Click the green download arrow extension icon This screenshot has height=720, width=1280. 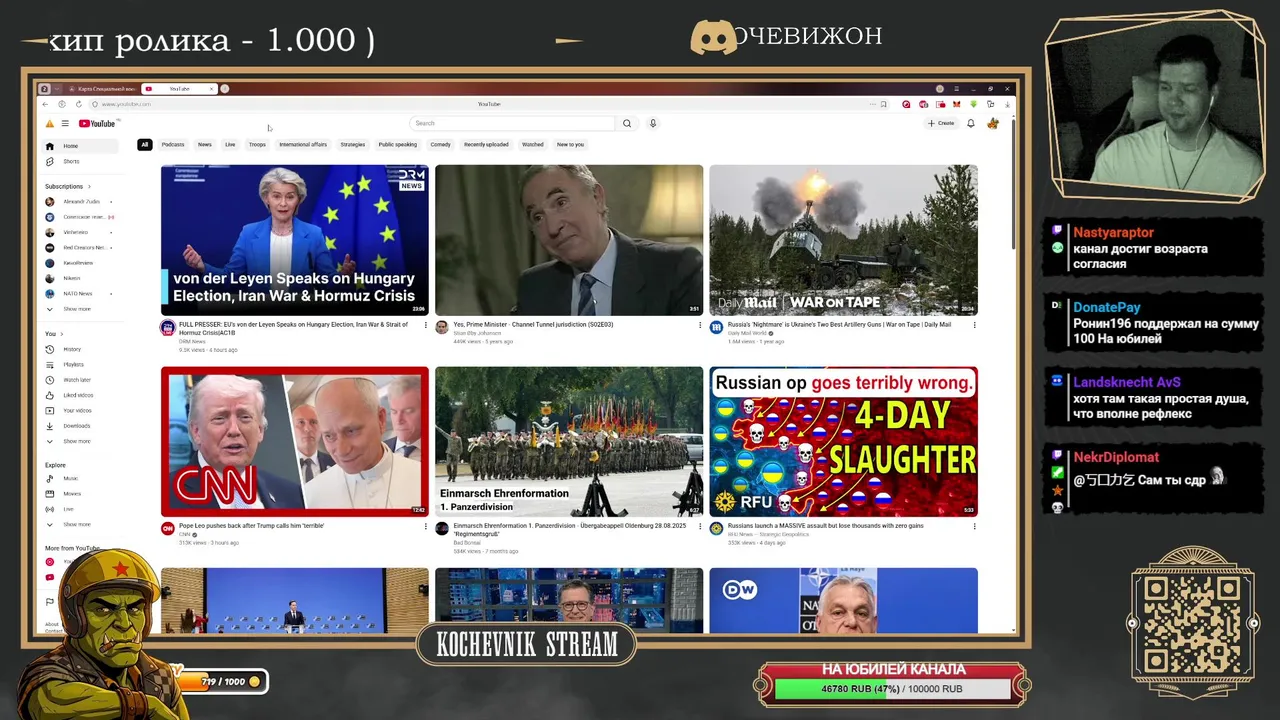tap(973, 104)
